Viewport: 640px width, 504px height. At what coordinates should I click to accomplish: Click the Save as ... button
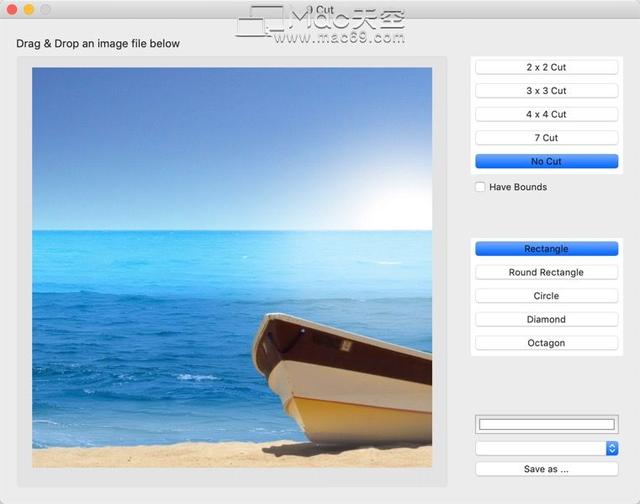[546, 469]
